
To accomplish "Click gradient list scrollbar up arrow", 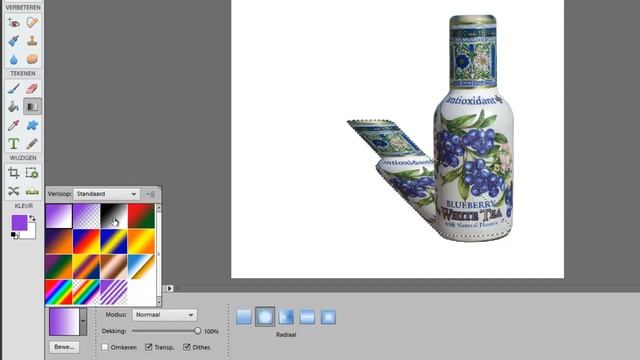I will [x=159, y=208].
